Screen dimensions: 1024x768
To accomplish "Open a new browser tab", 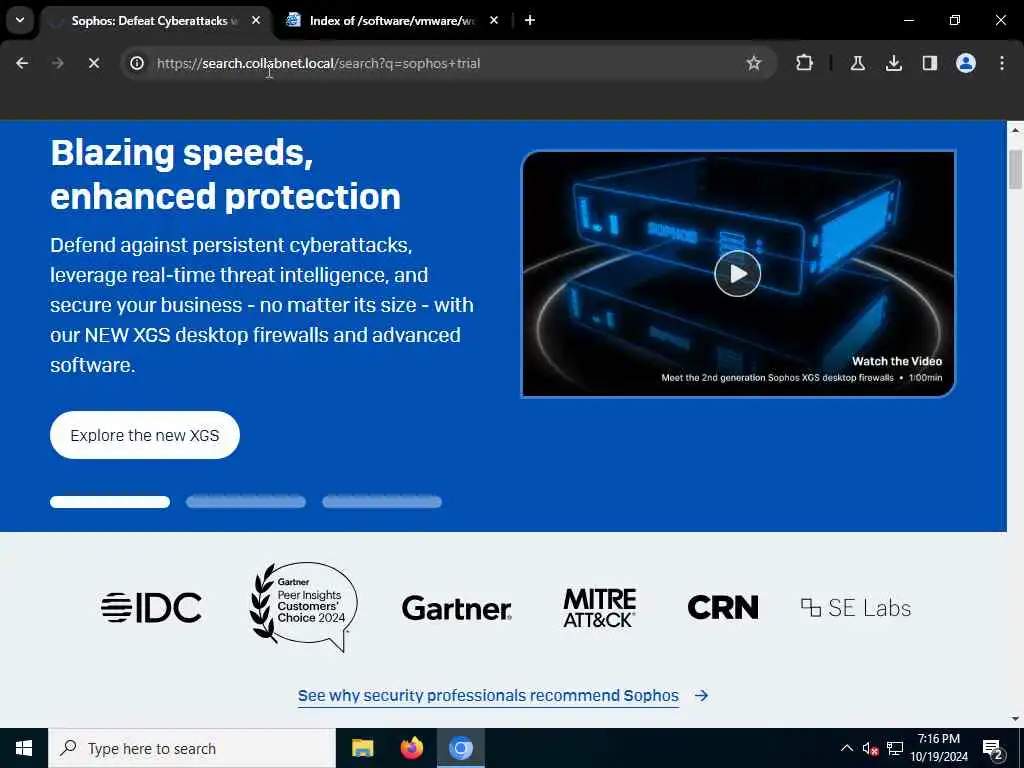I will coord(530,21).
